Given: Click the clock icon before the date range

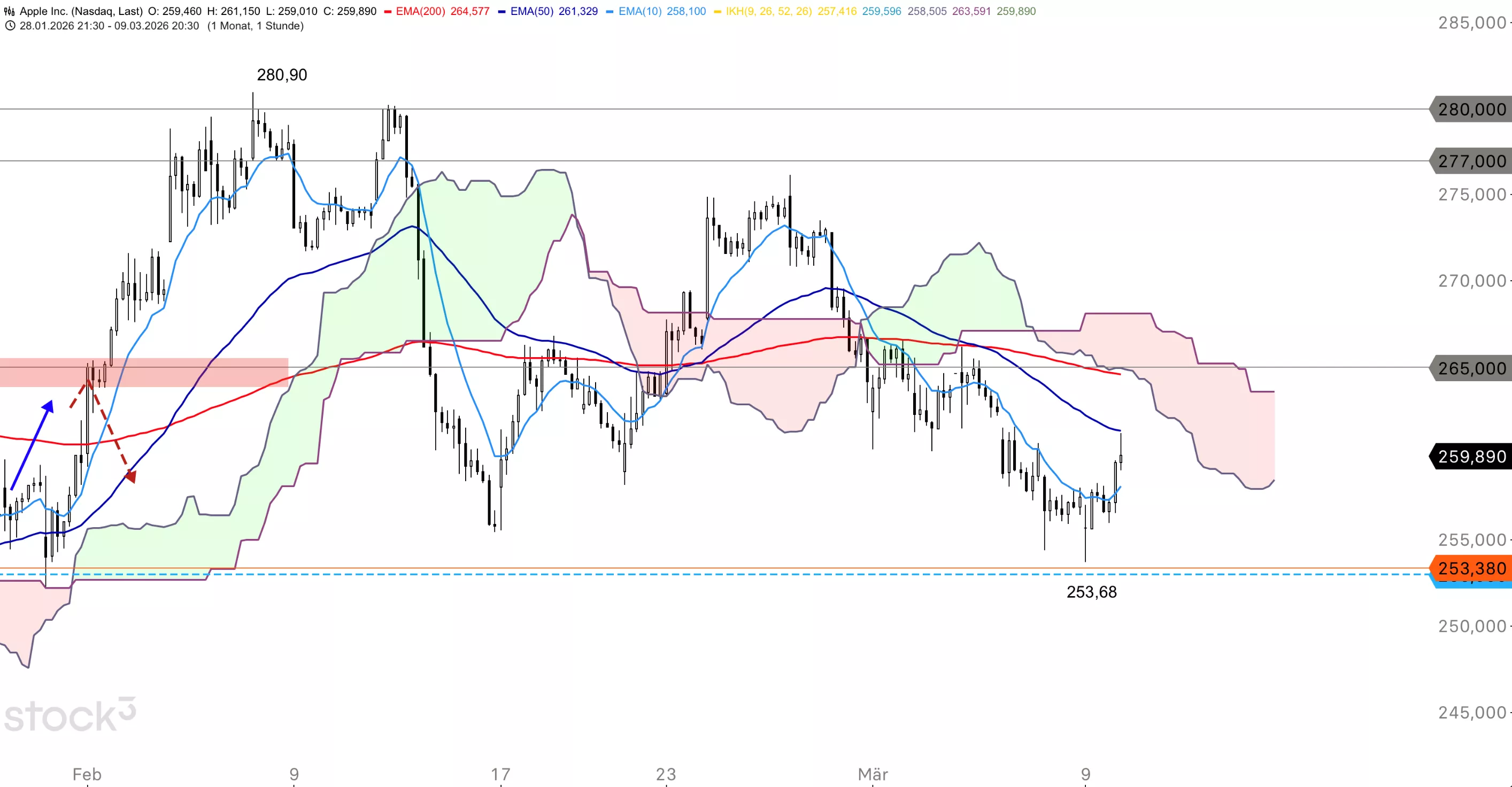Looking at the screenshot, I should tap(10, 26).
